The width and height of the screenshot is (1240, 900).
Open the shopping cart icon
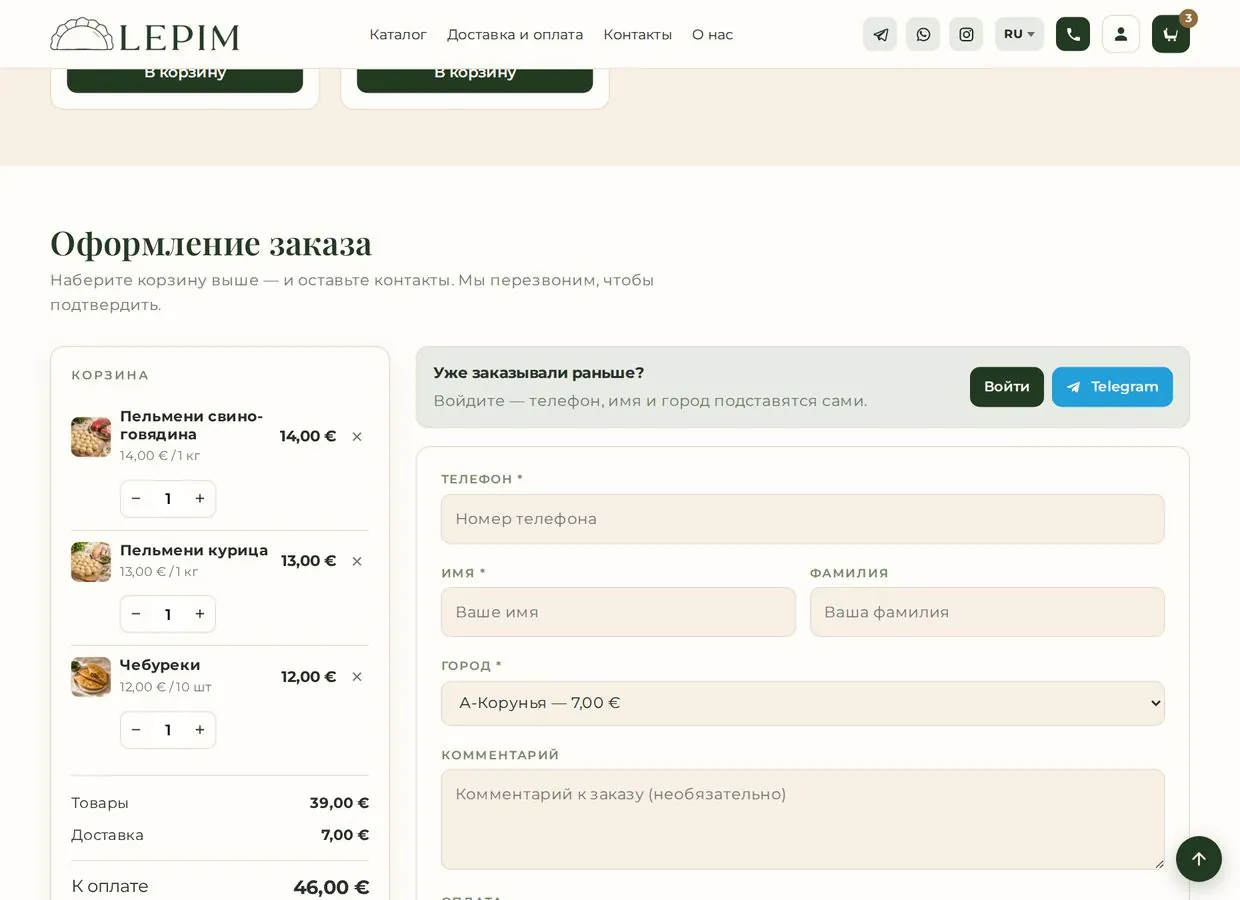click(x=1171, y=34)
